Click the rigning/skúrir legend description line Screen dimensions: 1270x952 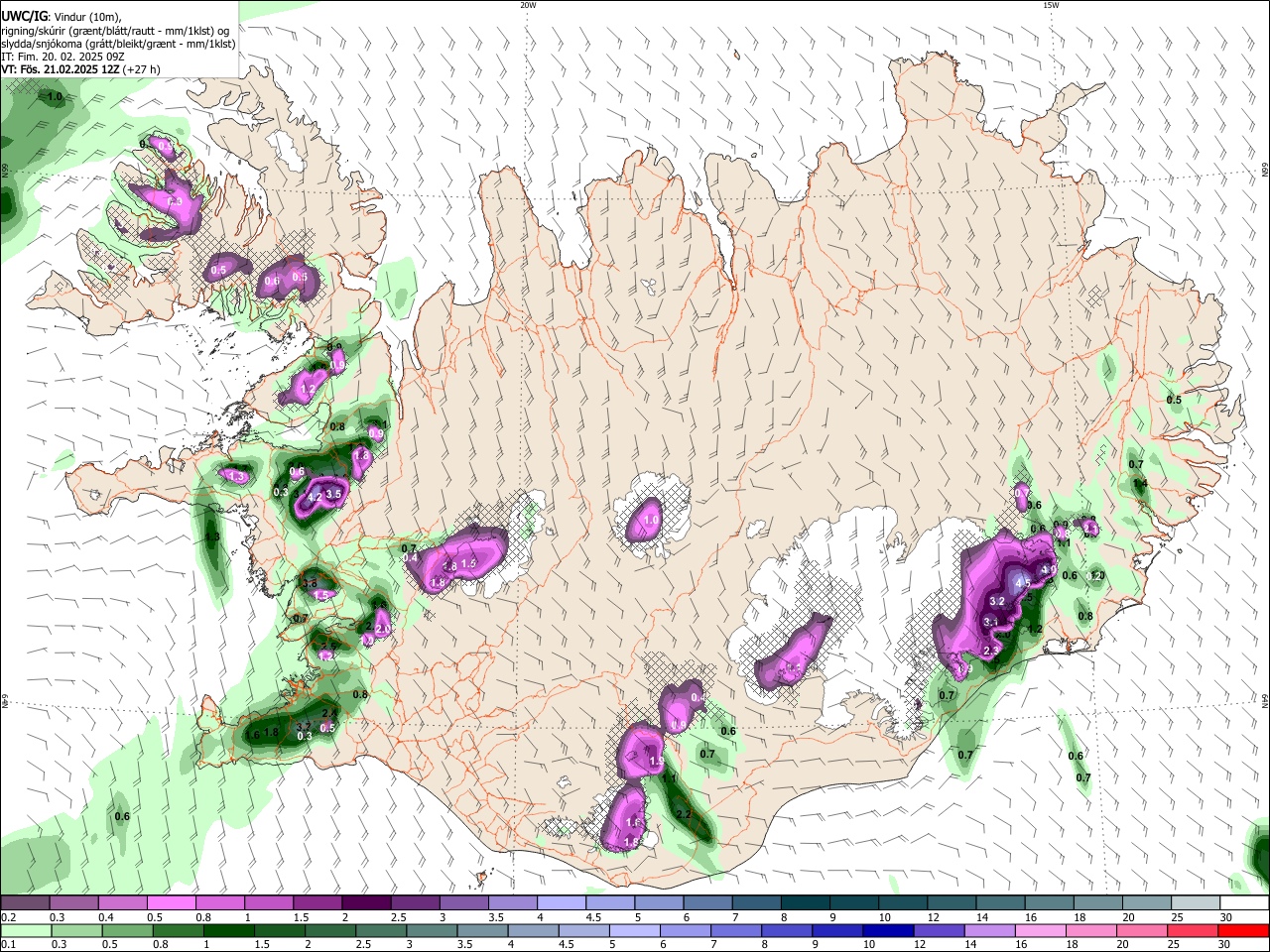coord(115,31)
